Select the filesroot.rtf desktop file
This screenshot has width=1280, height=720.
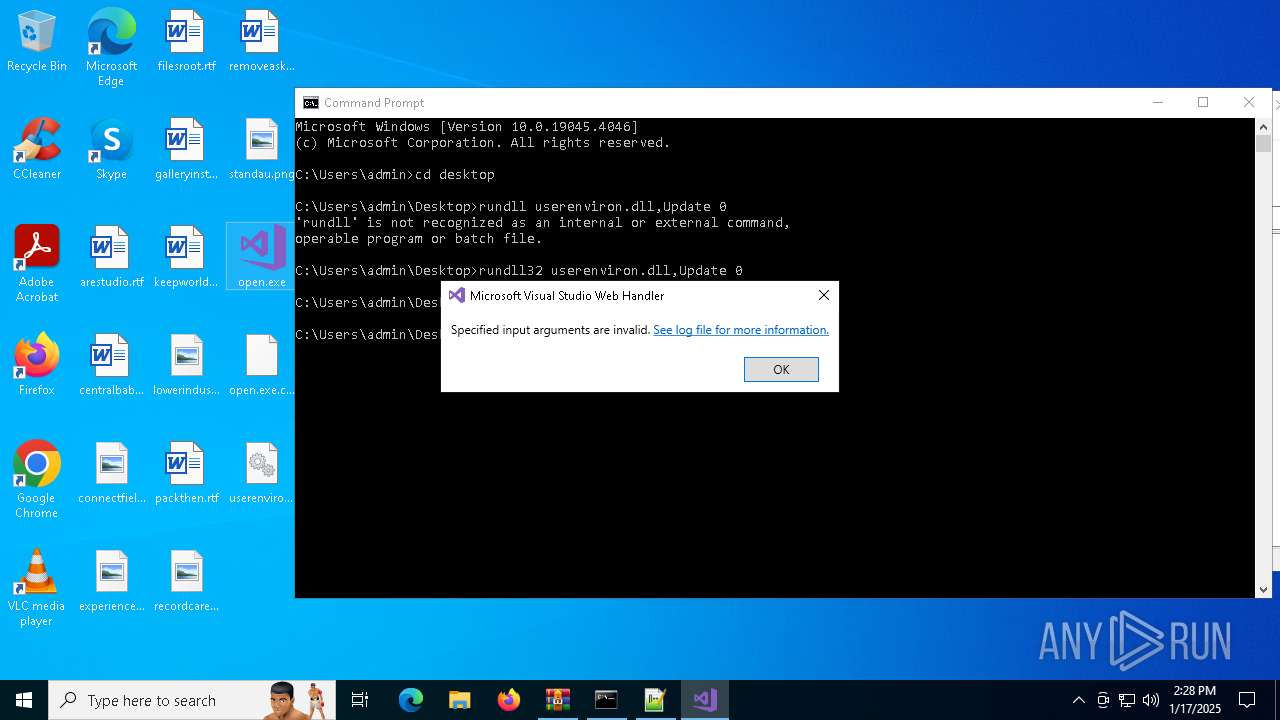tap(186, 42)
